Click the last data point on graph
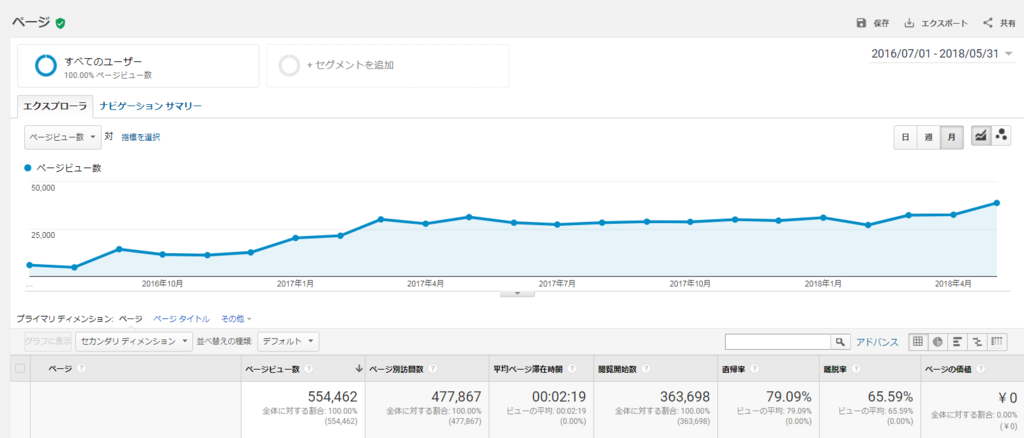This screenshot has width=1024, height=438. pos(997,203)
